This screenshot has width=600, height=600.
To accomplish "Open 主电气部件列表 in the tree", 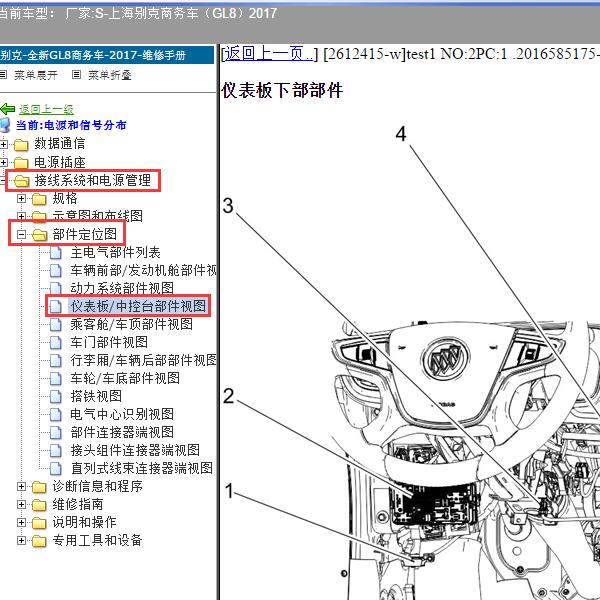I will point(115,252).
